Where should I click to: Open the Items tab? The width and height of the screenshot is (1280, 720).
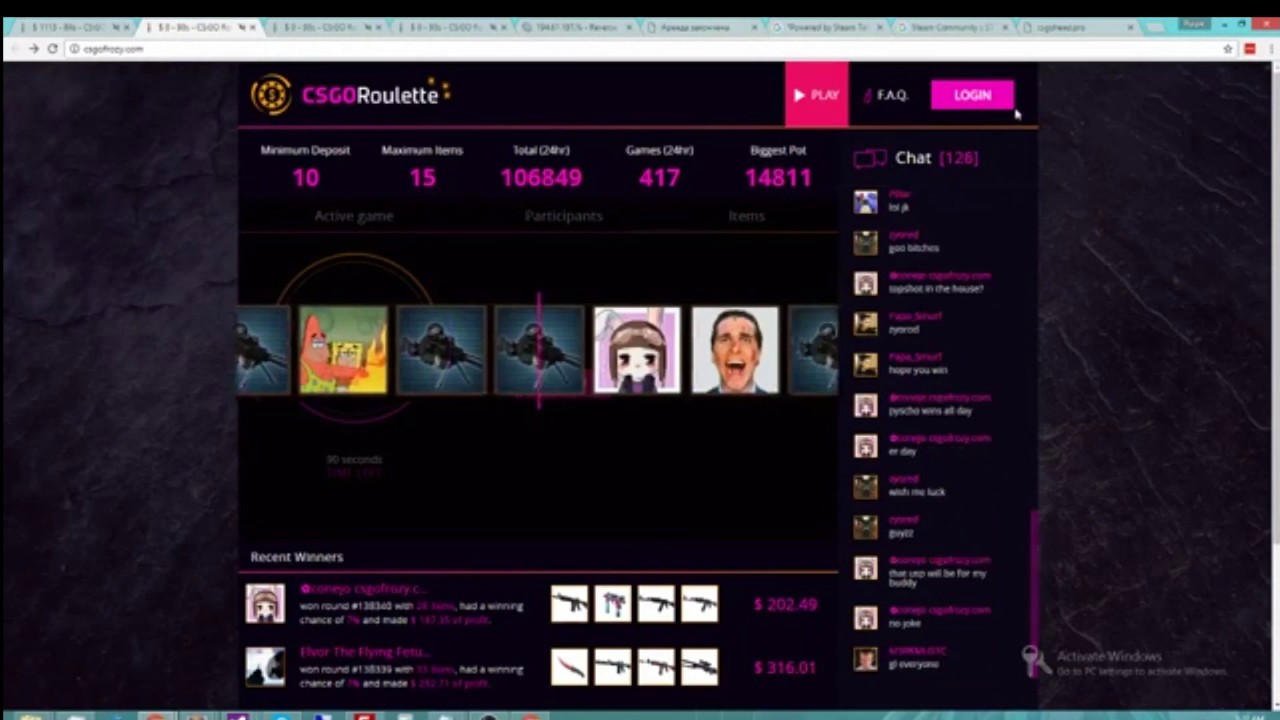click(x=746, y=216)
